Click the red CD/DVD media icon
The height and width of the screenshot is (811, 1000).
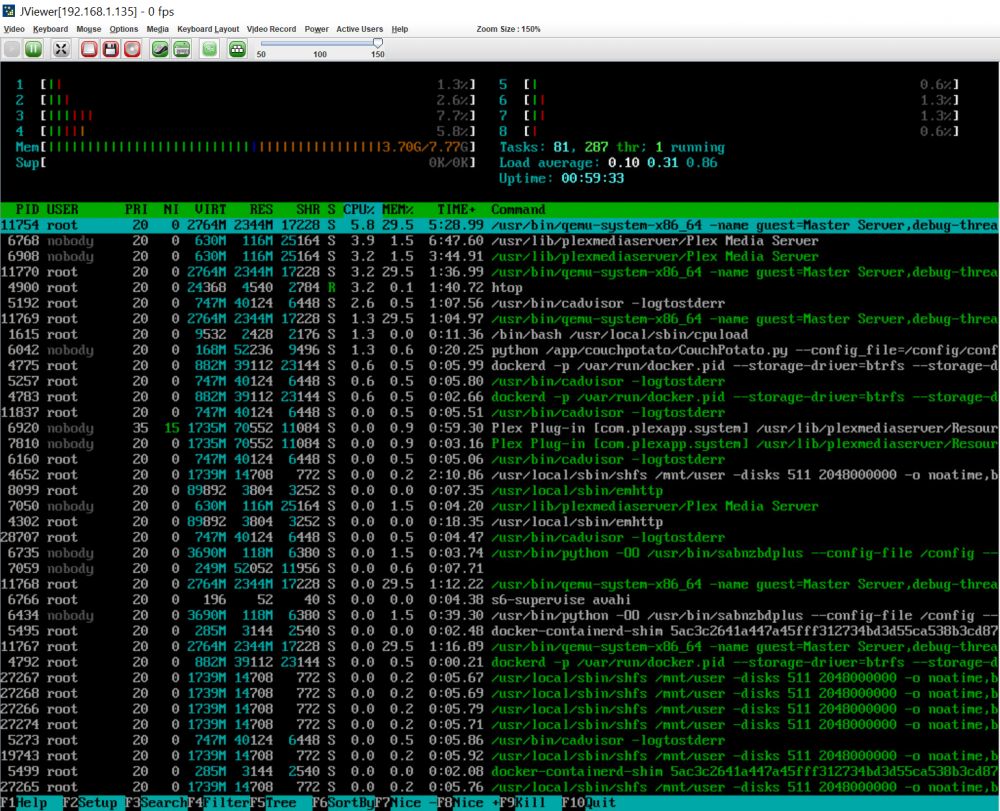[132, 49]
